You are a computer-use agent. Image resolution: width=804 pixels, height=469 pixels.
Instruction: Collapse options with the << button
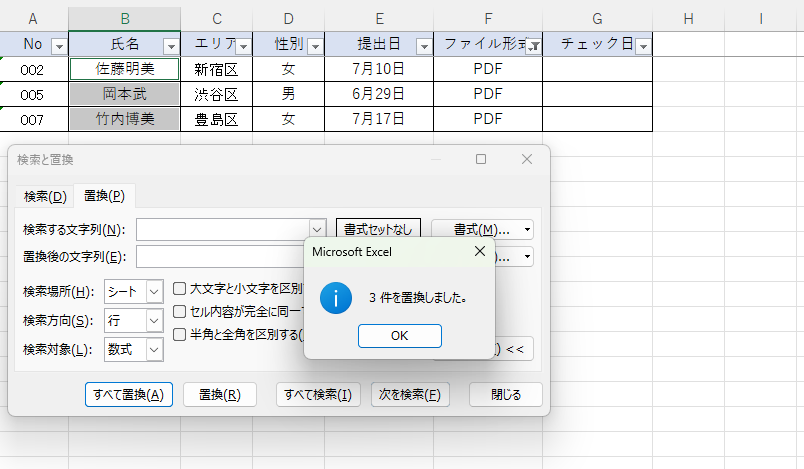tap(514, 349)
